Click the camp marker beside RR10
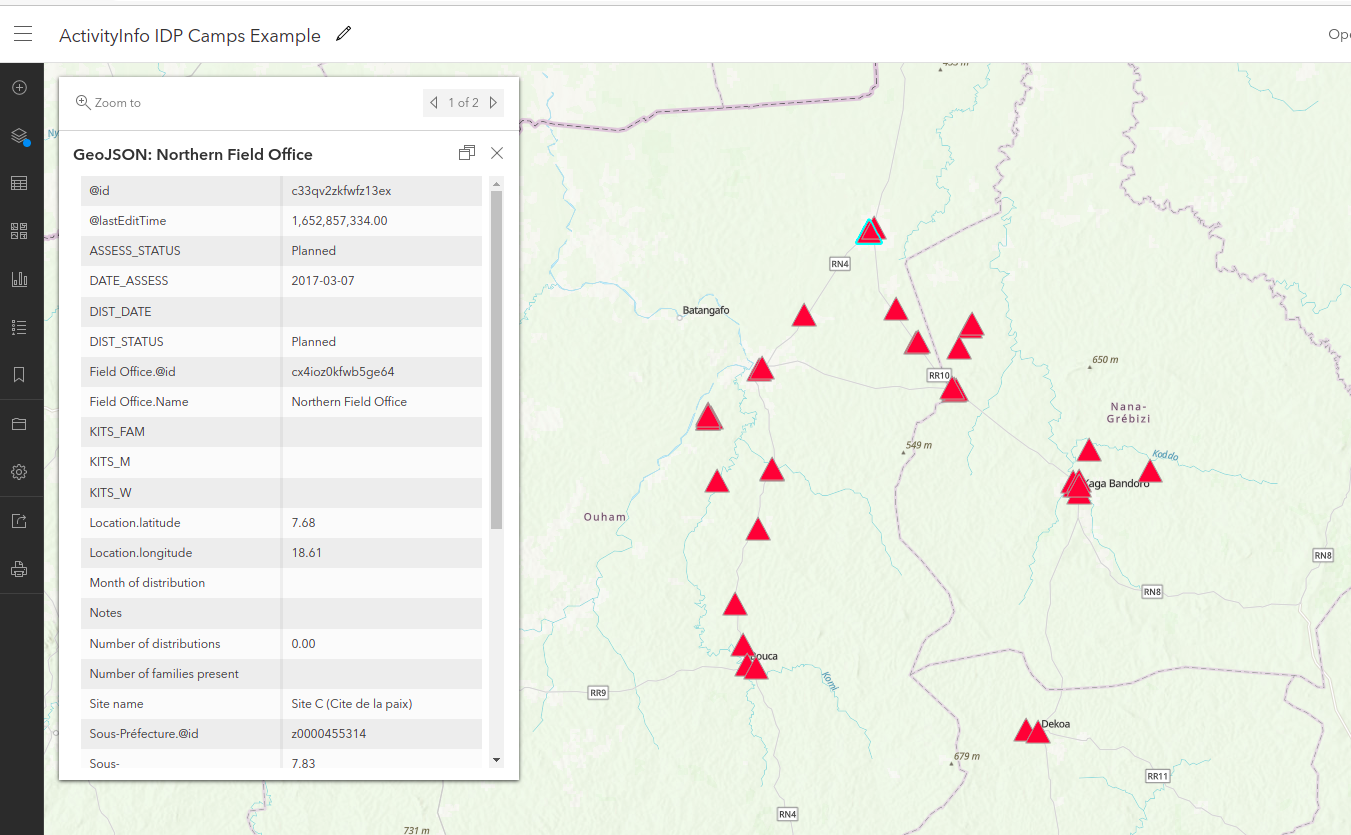The image size is (1351, 835). (x=953, y=389)
